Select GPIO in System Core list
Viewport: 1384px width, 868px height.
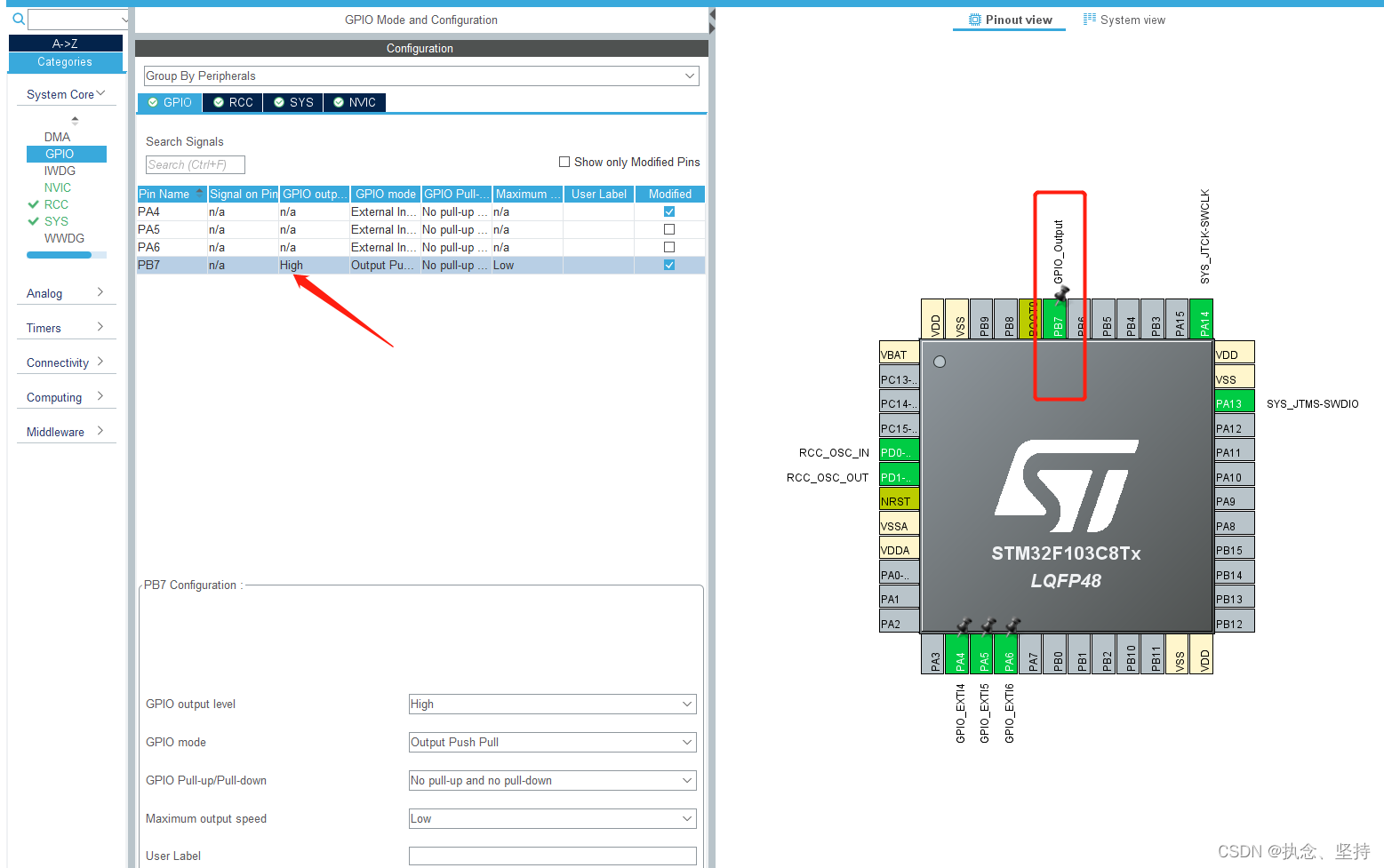[67, 154]
